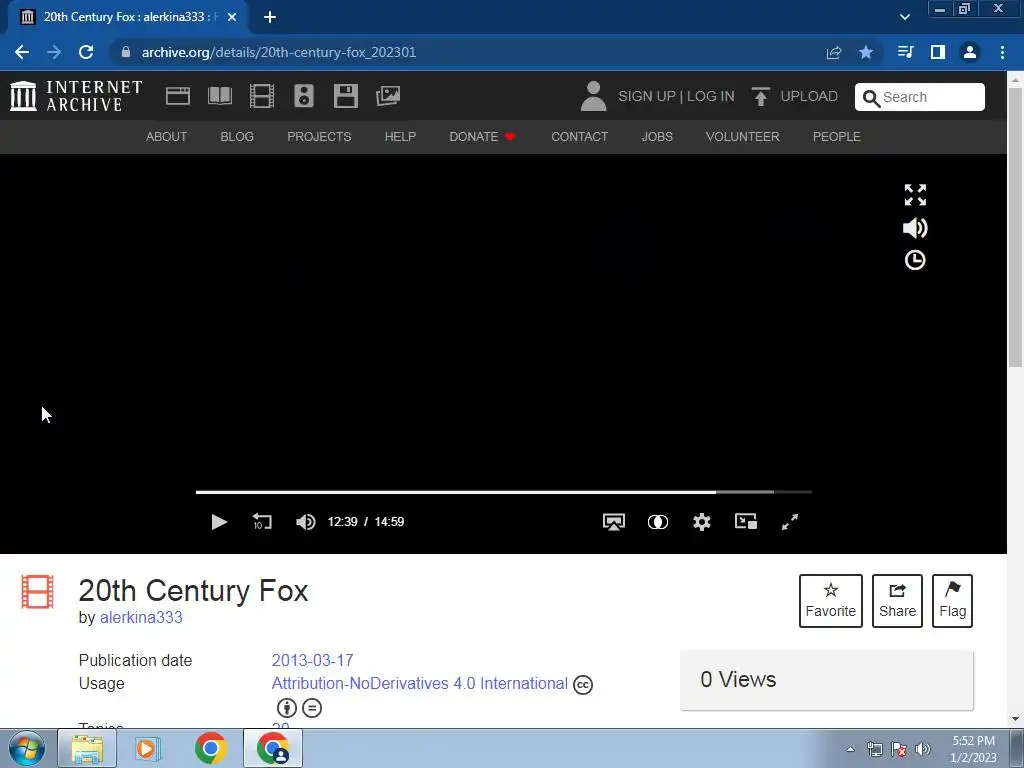1024x768 pixels.
Task: Click the UPLOAD link text
Action: click(809, 96)
